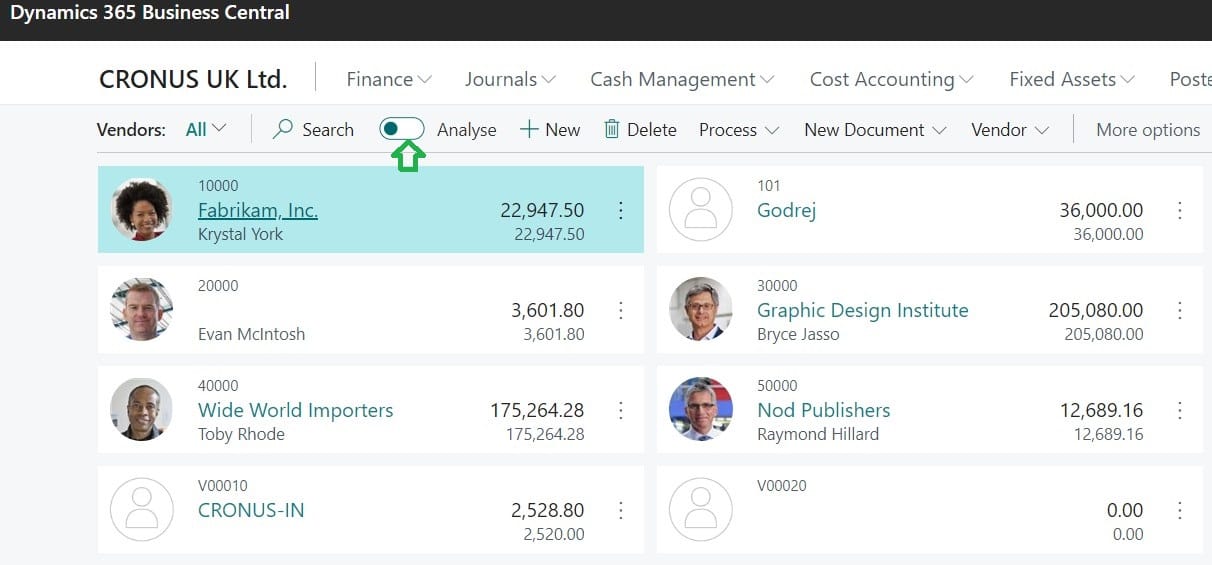
Task: Open Evan McIntosh card three-dot menu
Action: coord(621,310)
